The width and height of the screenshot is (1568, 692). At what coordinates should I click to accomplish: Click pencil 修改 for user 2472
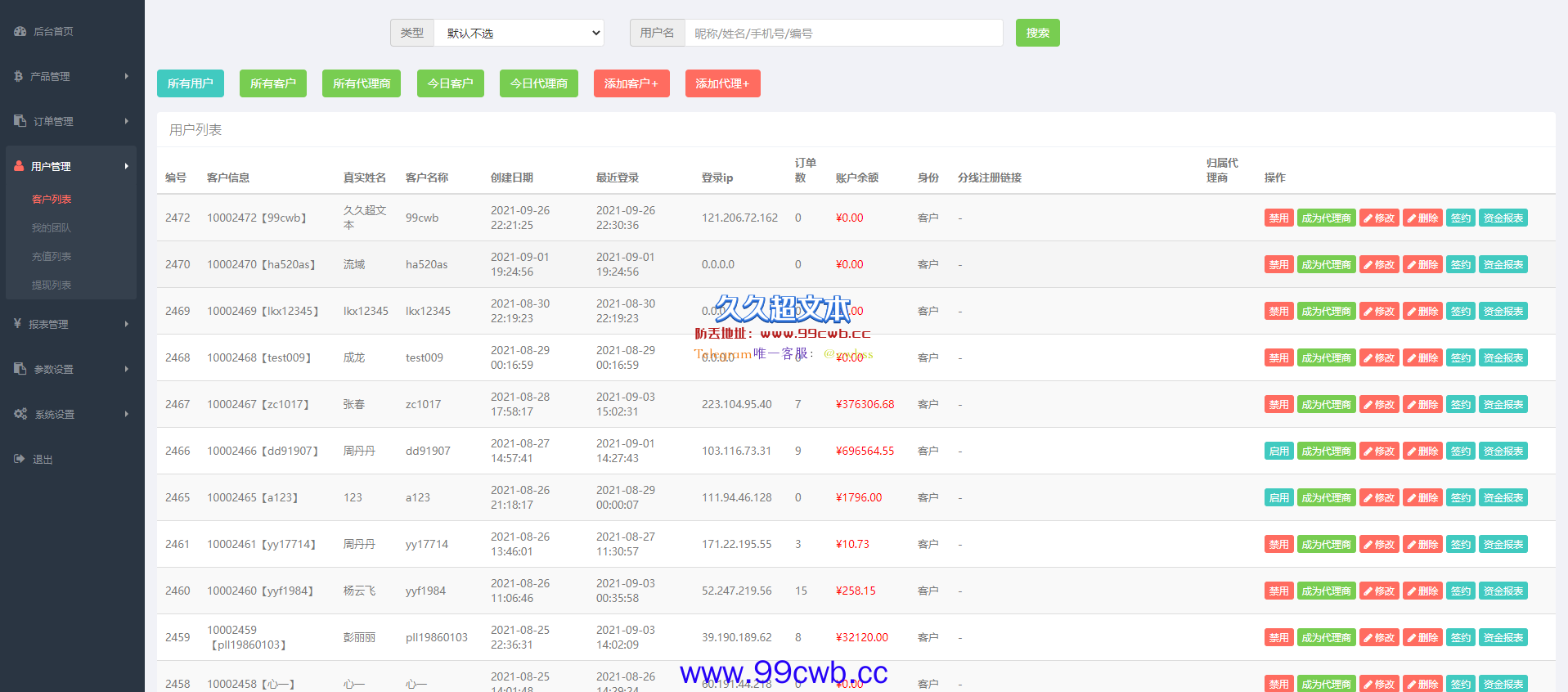[1379, 218]
